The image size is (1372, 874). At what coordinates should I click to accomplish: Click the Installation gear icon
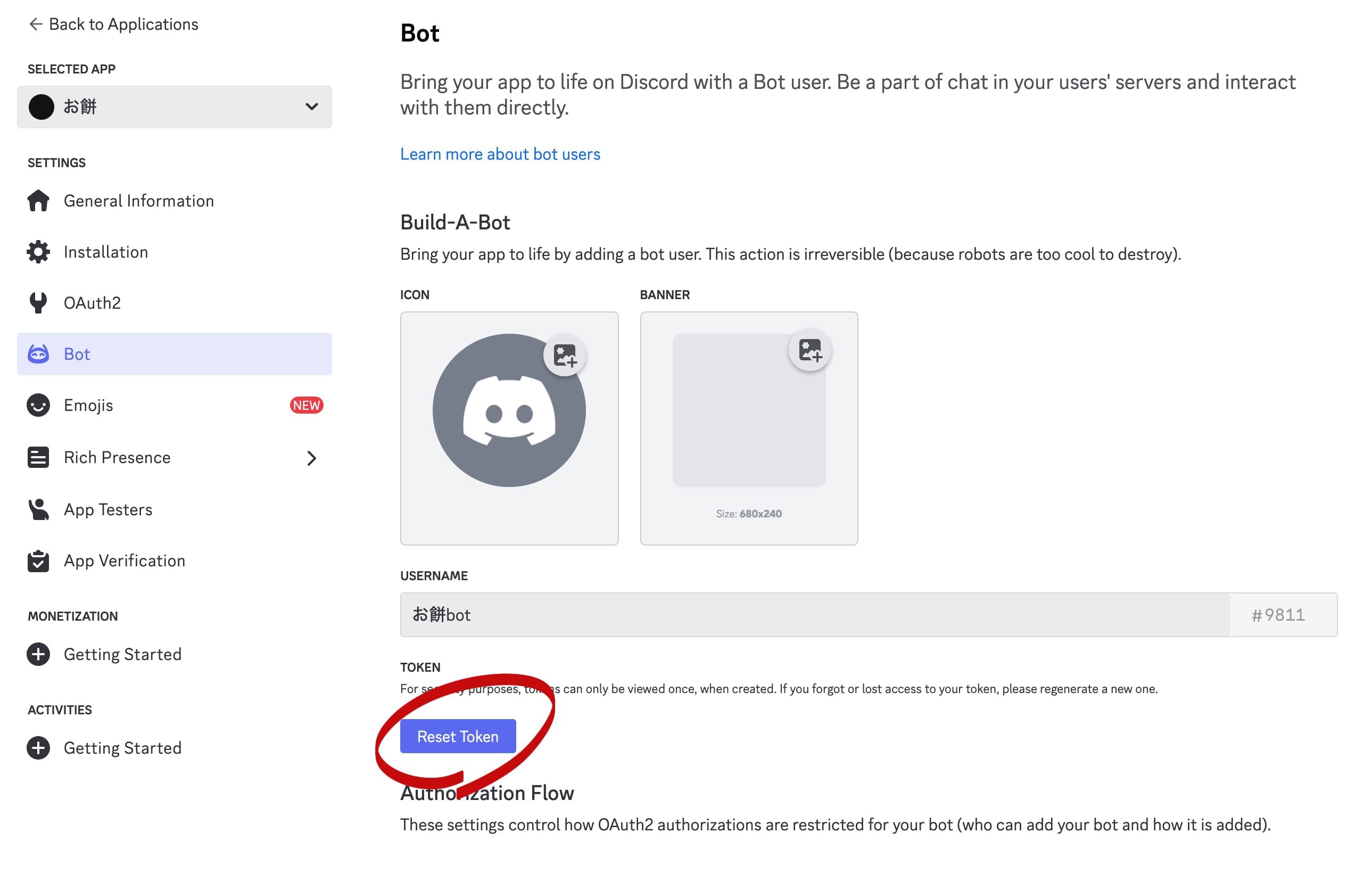(38, 252)
